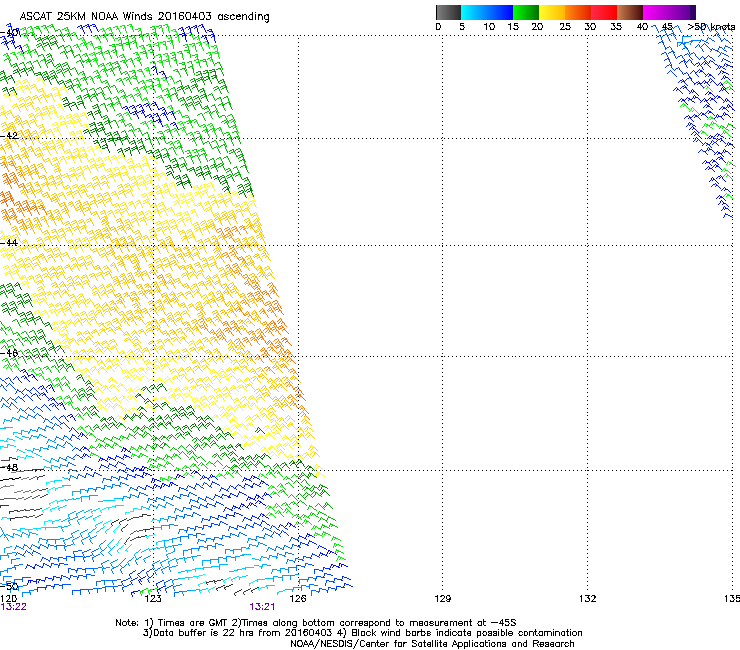Click the title text 'ASCAT 25KM NOAA Winds 20160403 ascending'
The width and height of the screenshot is (740, 650).
pyautogui.click(x=144, y=17)
